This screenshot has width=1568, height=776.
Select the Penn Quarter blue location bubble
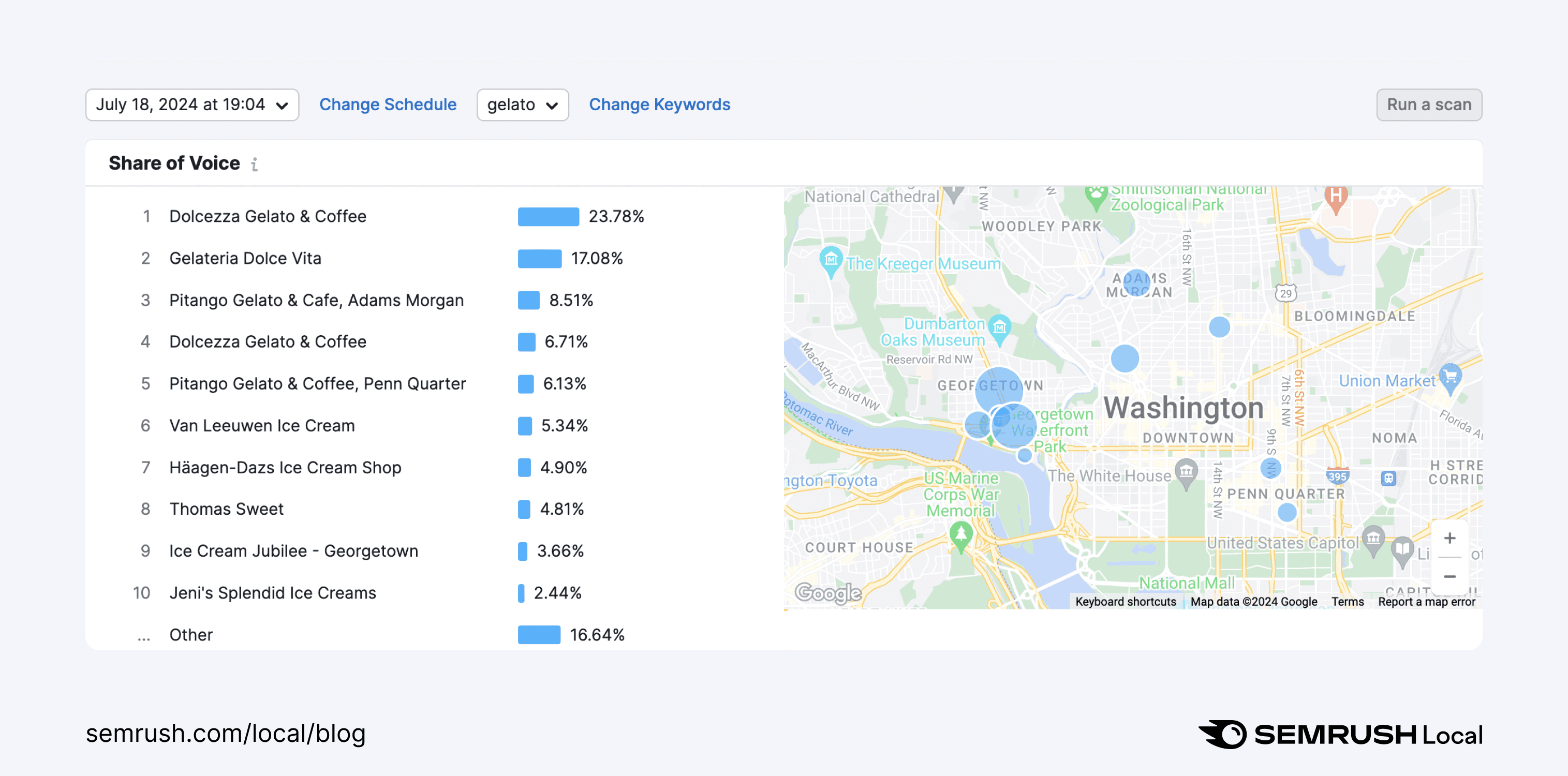point(1287,513)
